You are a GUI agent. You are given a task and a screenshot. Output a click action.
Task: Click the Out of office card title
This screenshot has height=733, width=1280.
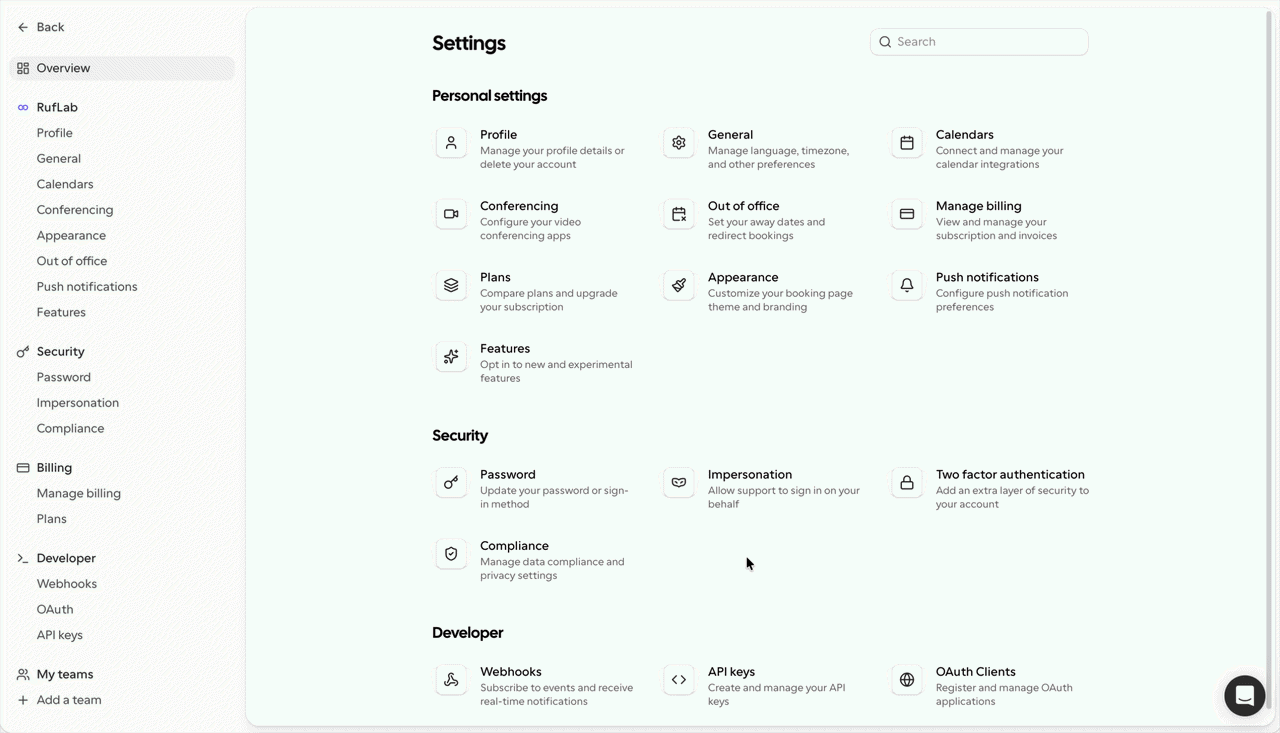pyautogui.click(x=743, y=206)
